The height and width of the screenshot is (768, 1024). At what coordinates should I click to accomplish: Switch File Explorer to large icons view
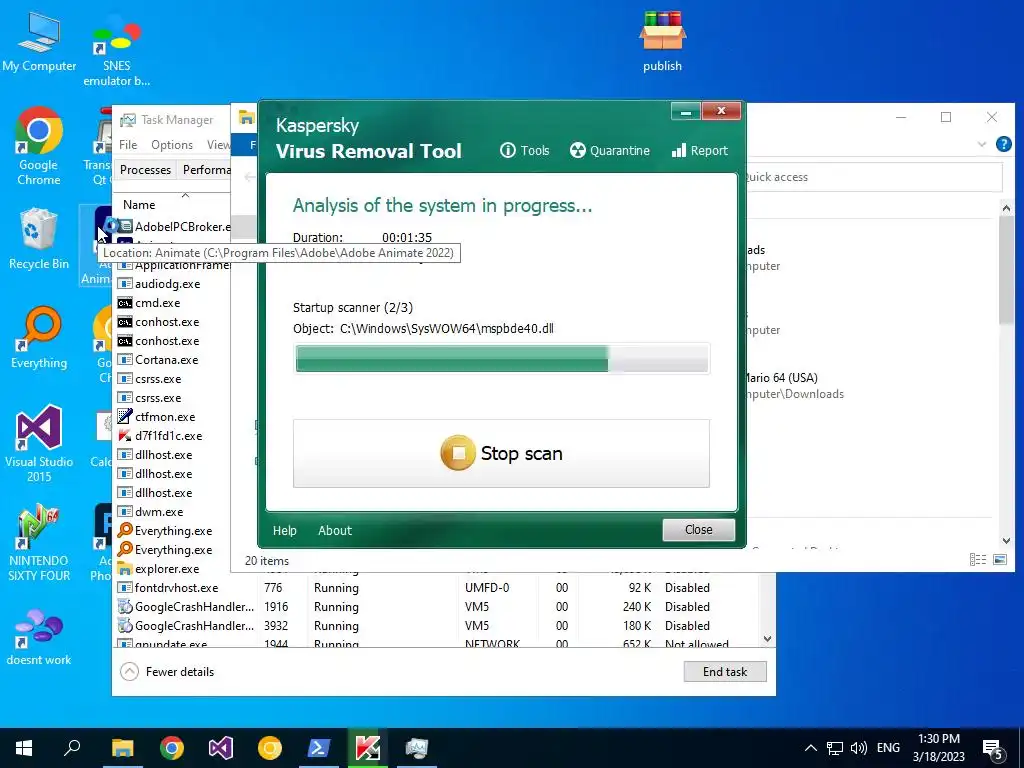point(999,560)
